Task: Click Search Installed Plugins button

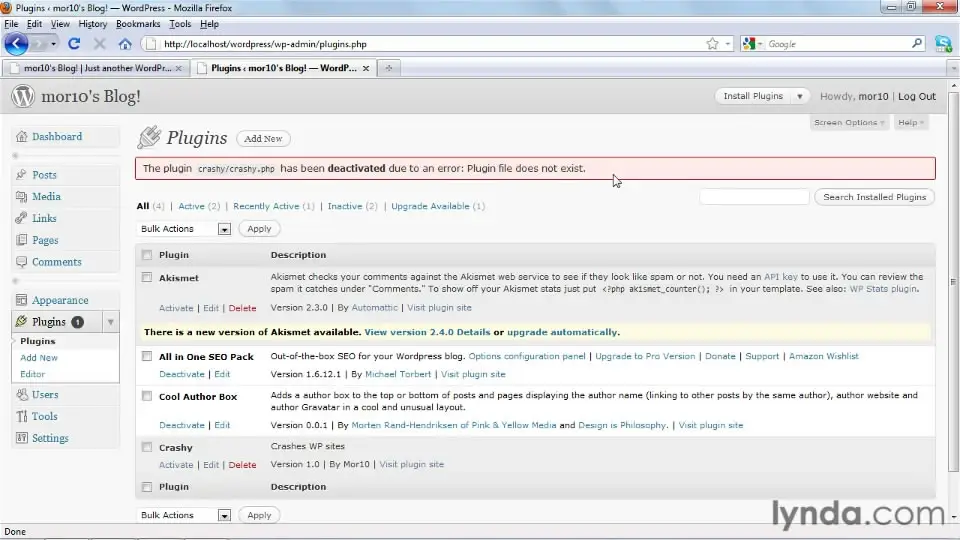Action: [874, 197]
